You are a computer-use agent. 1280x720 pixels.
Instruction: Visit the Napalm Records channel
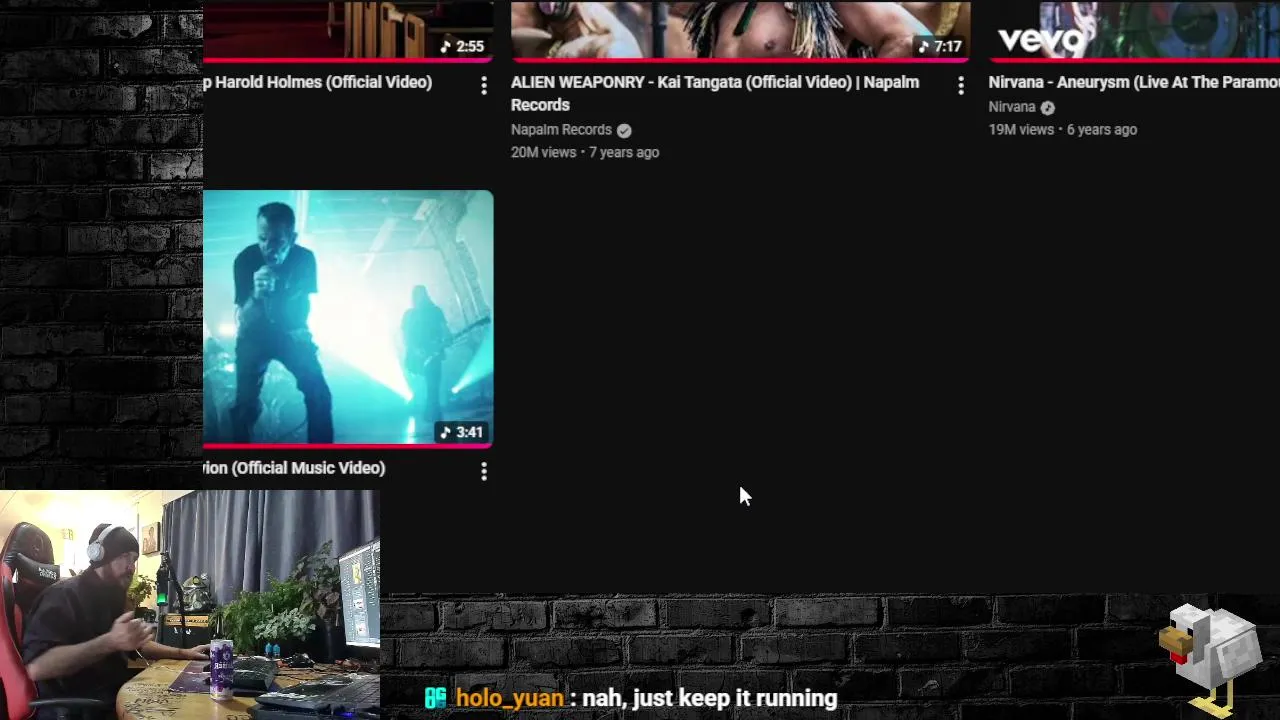(x=561, y=130)
